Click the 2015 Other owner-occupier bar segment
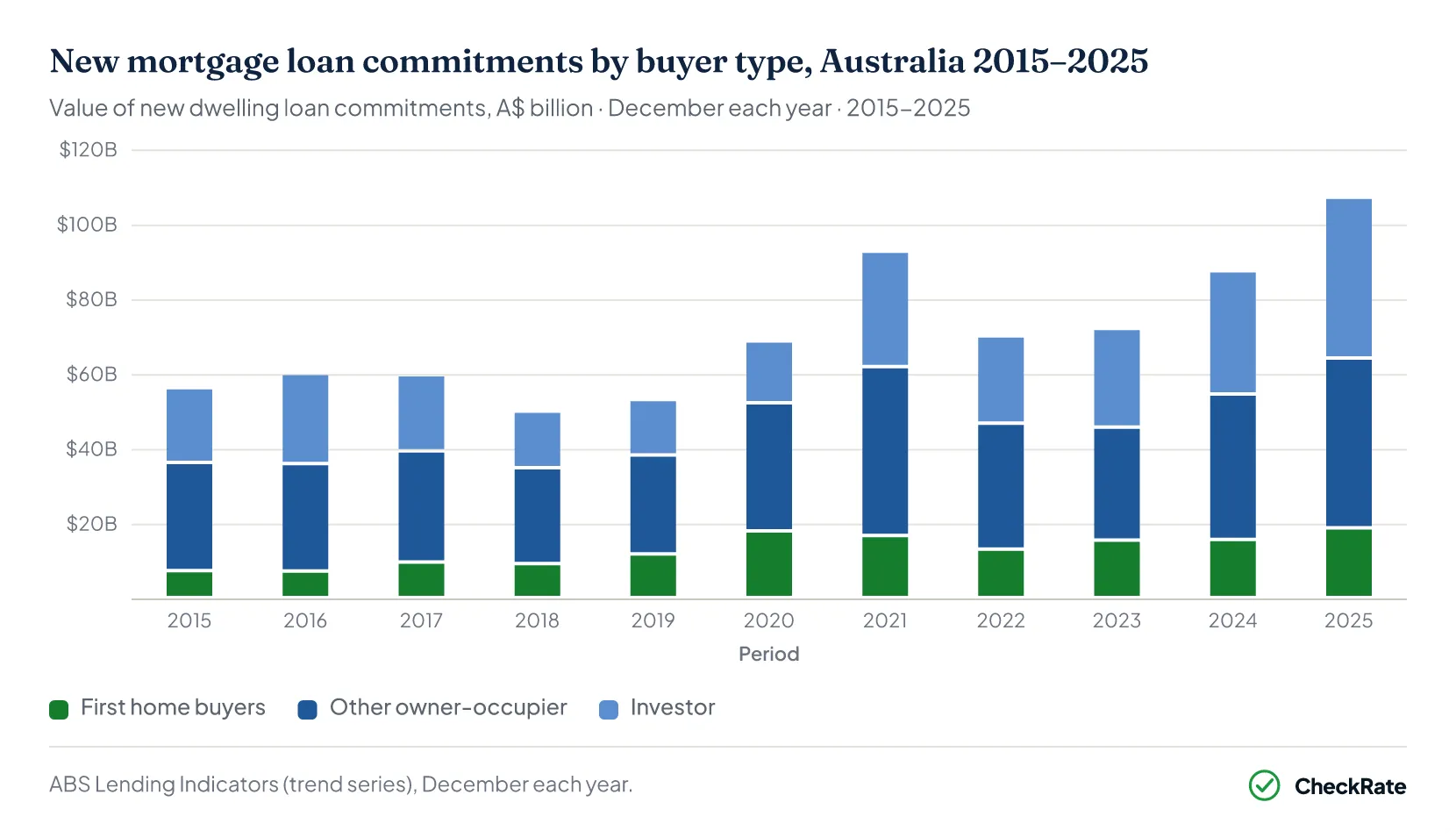This screenshot has width=1456, height=838. (189, 516)
